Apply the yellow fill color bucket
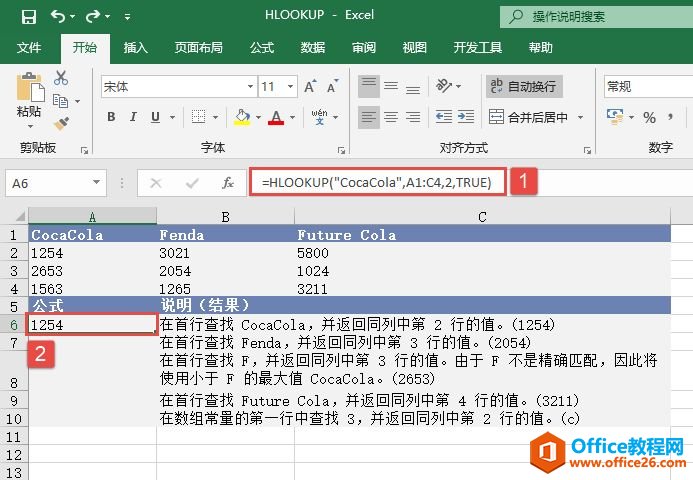The width and height of the screenshot is (693, 480). [242, 117]
